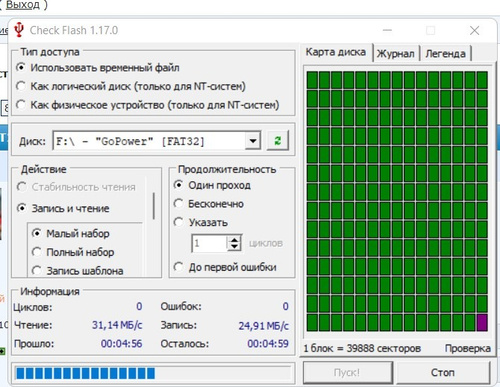The height and width of the screenshot is (387, 500).
Task: Choose 'Полный набор' test set
Action: click(x=73, y=252)
